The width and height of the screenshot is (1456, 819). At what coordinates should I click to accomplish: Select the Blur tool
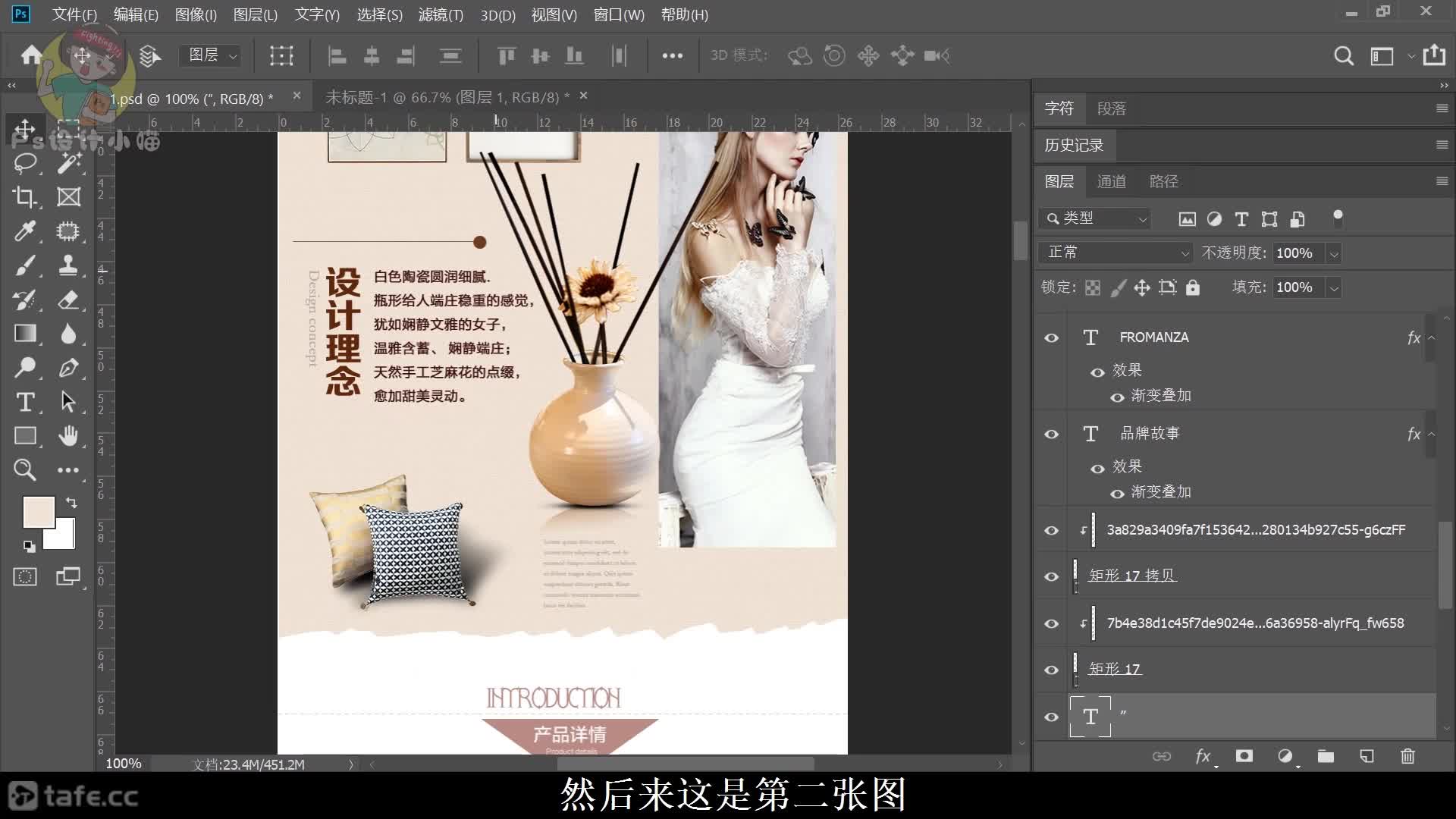[x=68, y=334]
